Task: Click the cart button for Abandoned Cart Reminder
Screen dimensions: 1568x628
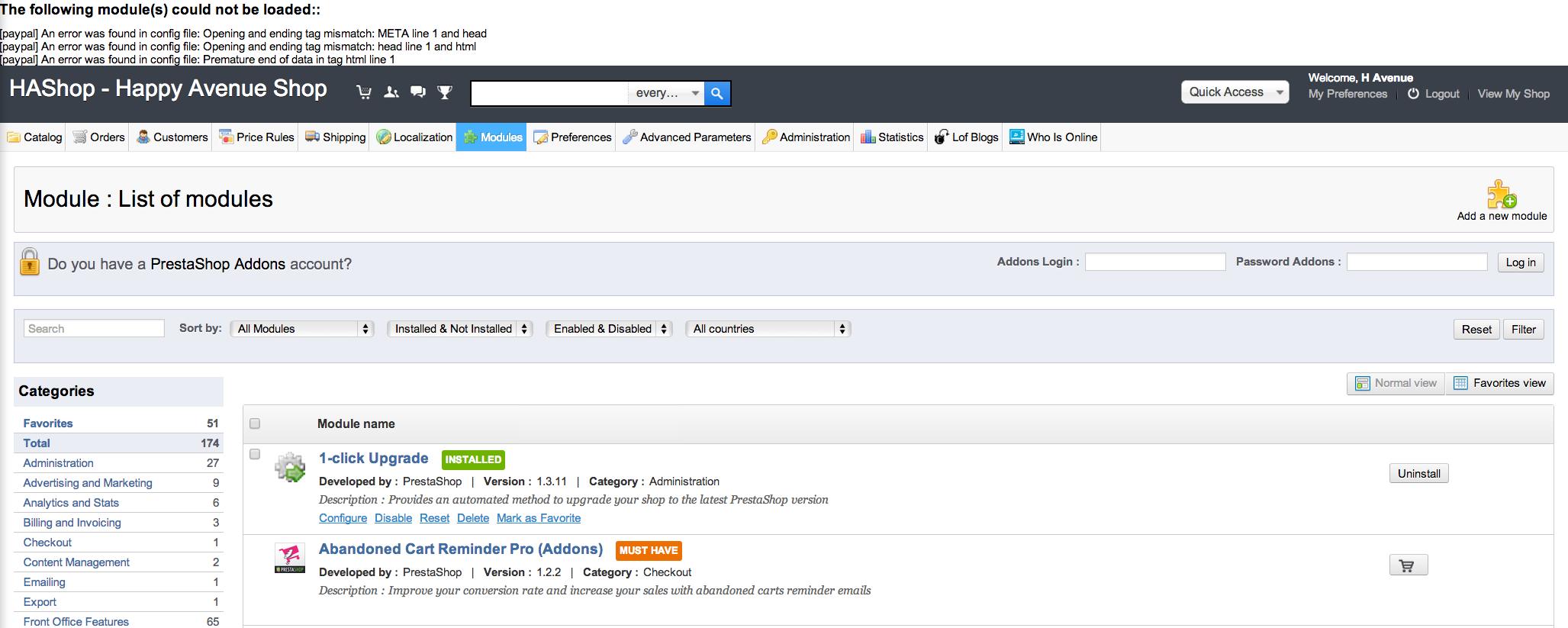Action: [x=1408, y=565]
